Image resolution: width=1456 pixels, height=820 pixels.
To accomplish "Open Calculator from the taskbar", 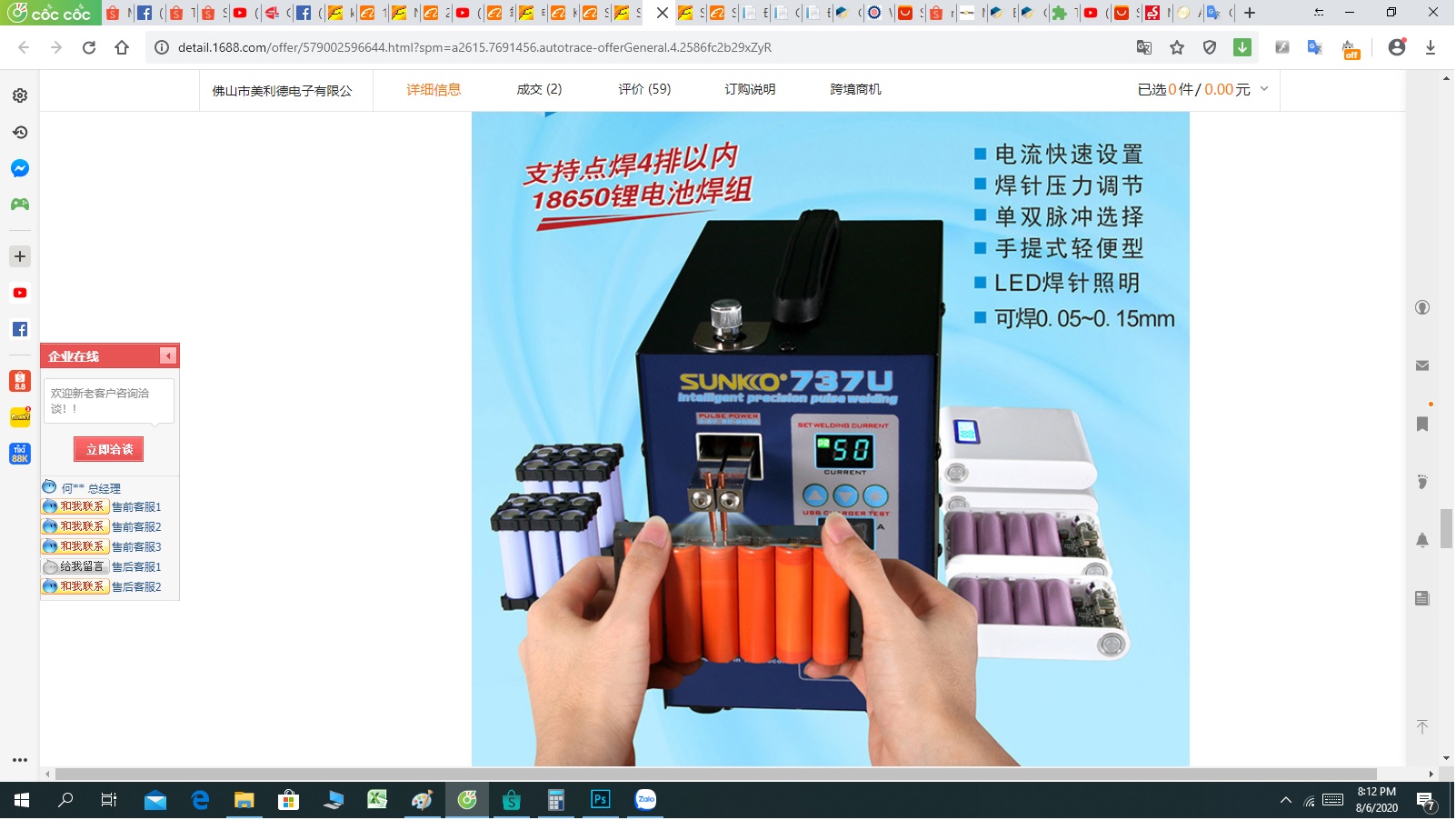I will pos(556,800).
